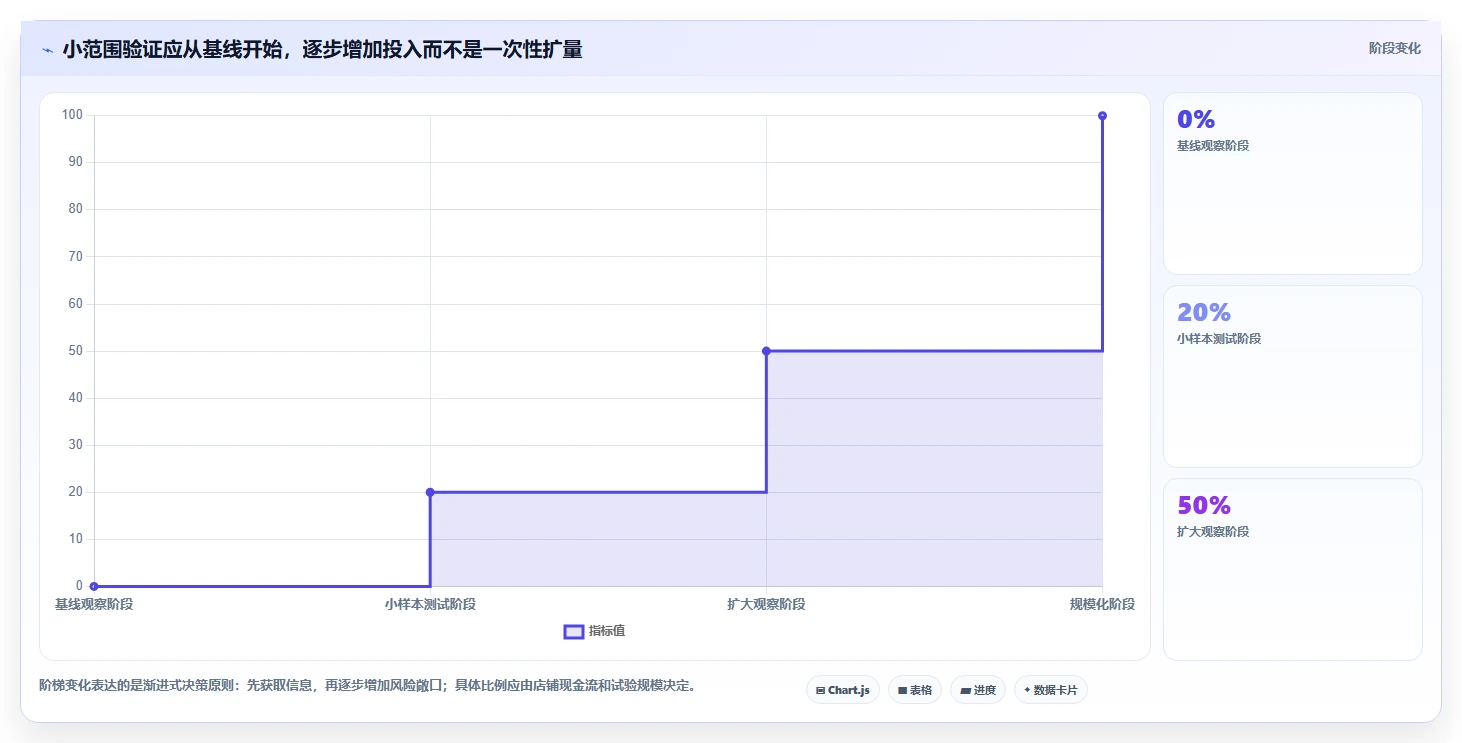1462x743 pixels.
Task: Select the data point at value 50
Action: pos(766,351)
